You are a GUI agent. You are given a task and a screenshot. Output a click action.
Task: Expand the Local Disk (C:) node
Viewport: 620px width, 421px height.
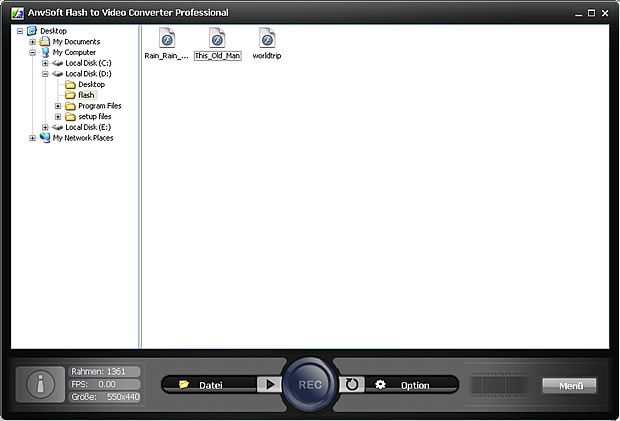[x=45, y=63]
